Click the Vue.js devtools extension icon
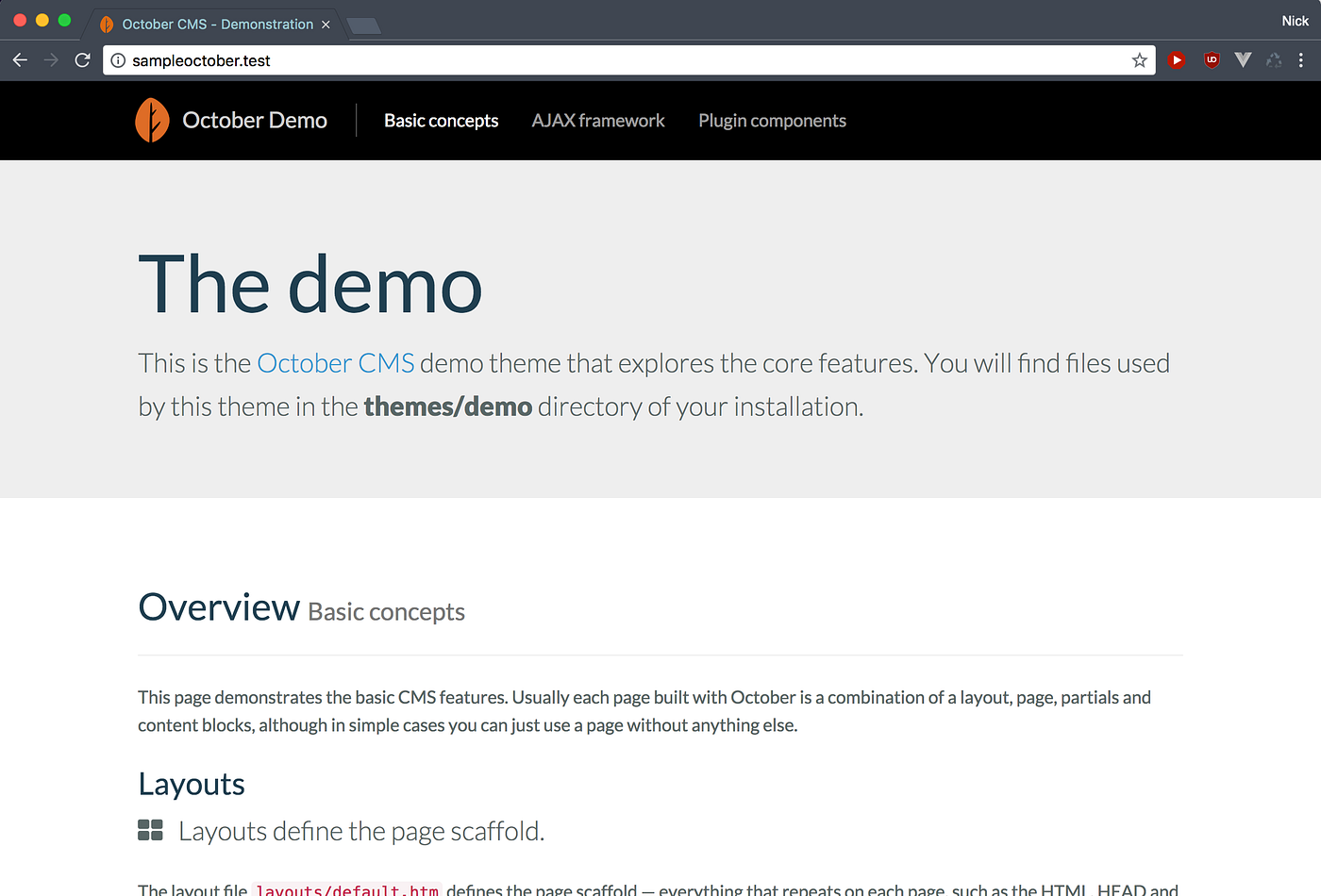 click(x=1243, y=59)
